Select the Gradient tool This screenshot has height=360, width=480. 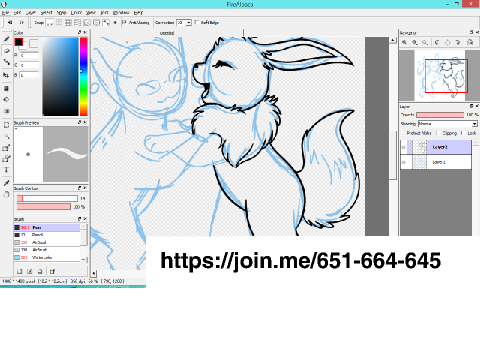point(6,111)
